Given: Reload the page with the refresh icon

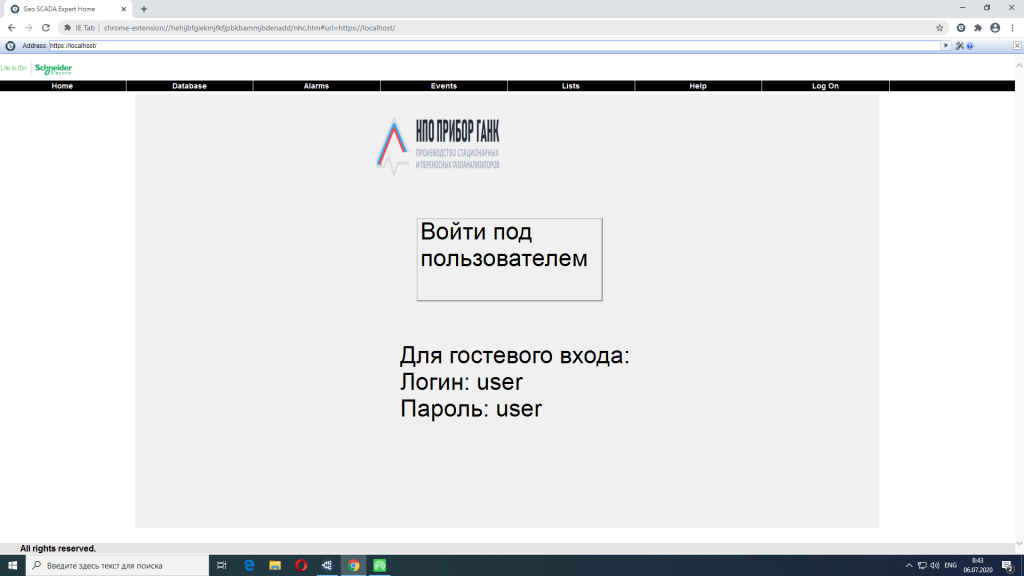Looking at the screenshot, I should point(45,28).
